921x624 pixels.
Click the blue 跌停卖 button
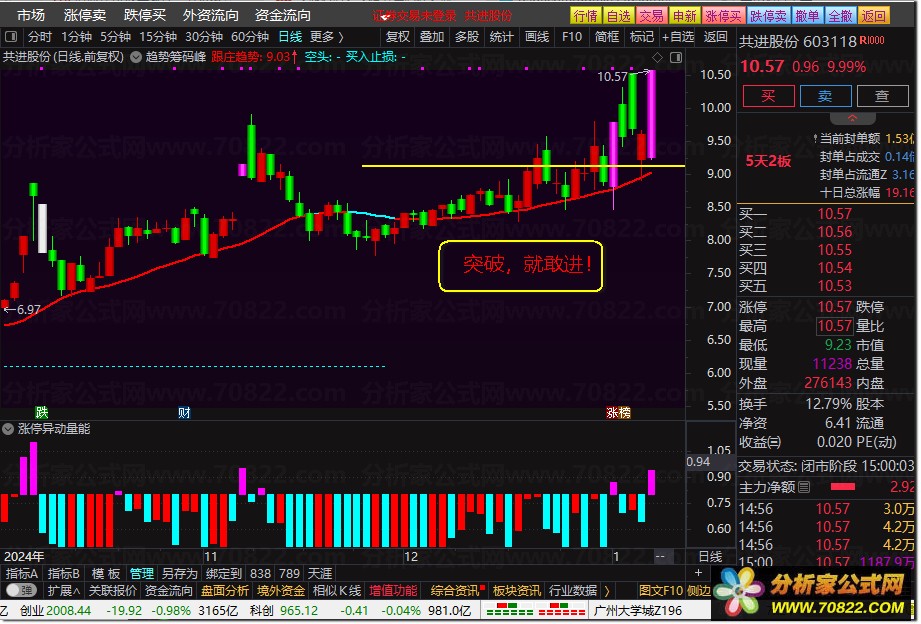[x=768, y=16]
